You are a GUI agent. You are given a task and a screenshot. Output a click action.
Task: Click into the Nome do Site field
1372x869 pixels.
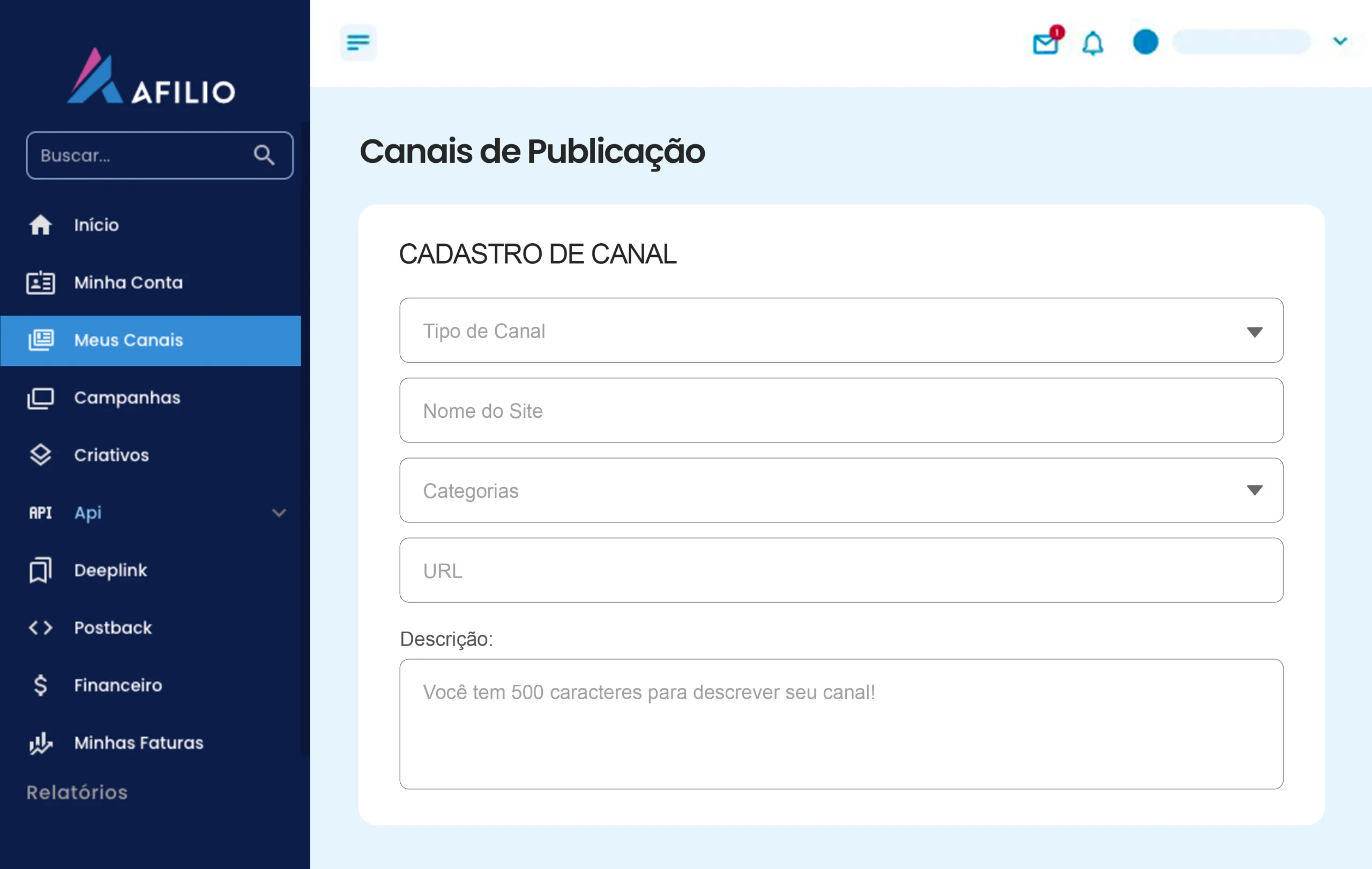coord(841,410)
